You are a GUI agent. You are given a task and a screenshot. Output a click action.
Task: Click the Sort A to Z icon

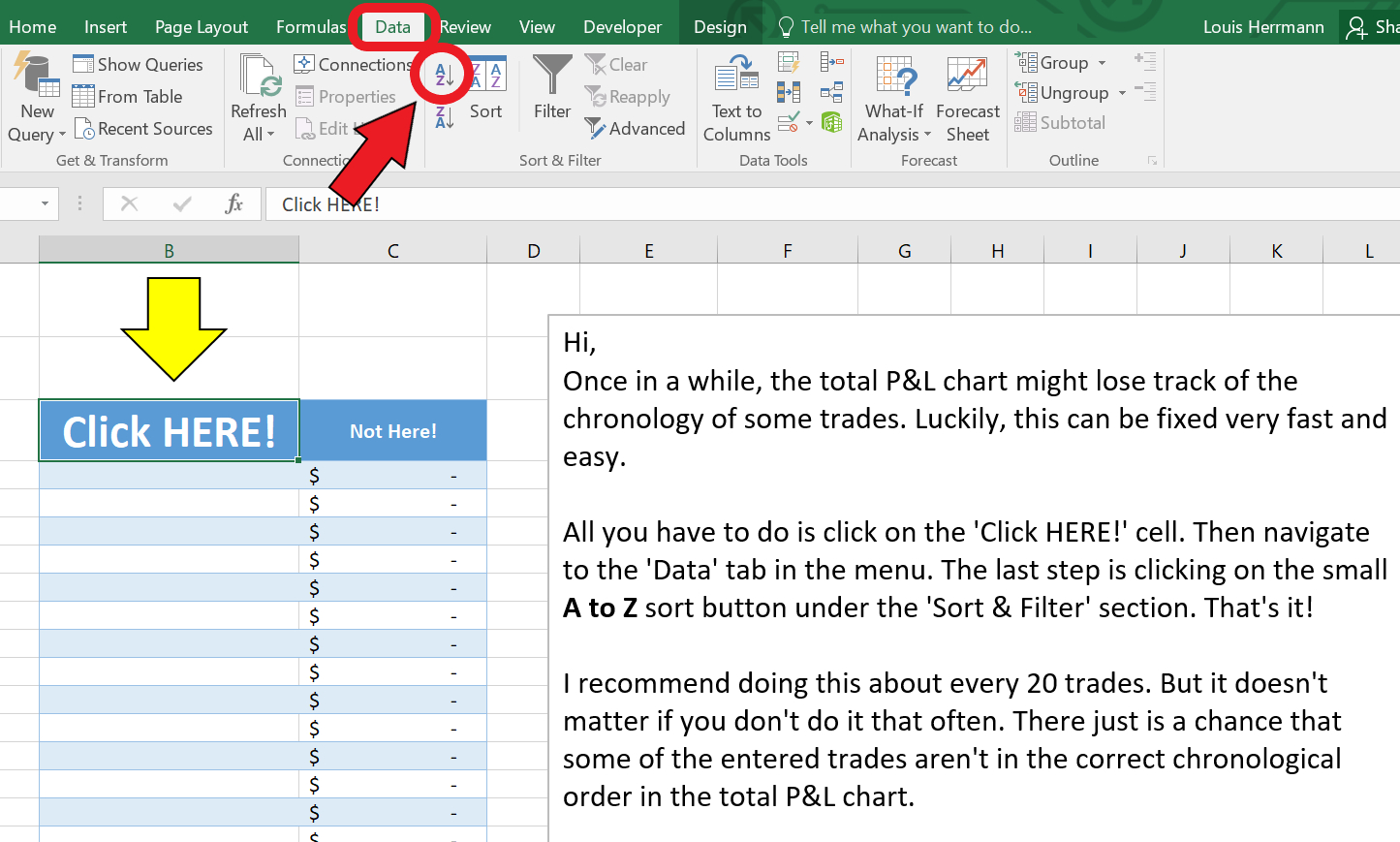[444, 75]
